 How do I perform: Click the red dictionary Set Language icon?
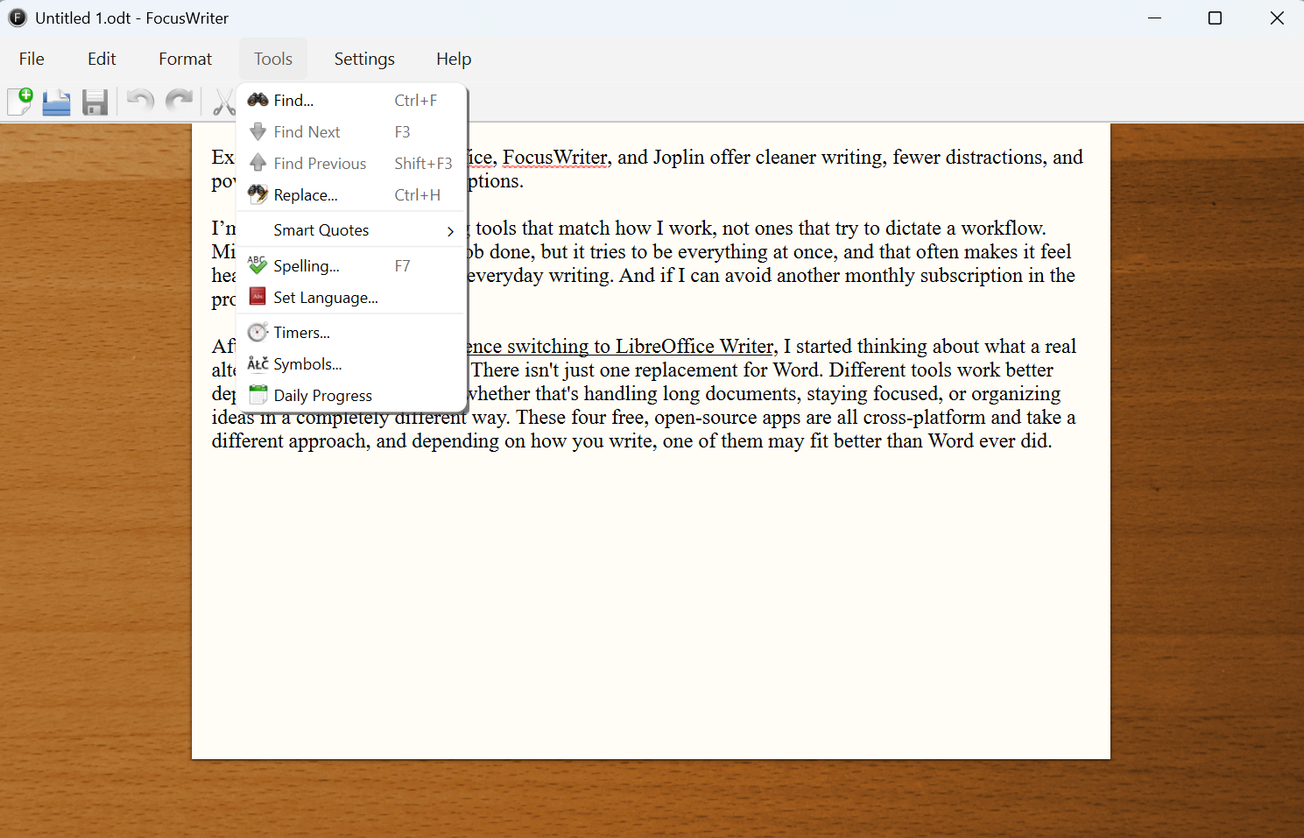point(258,297)
